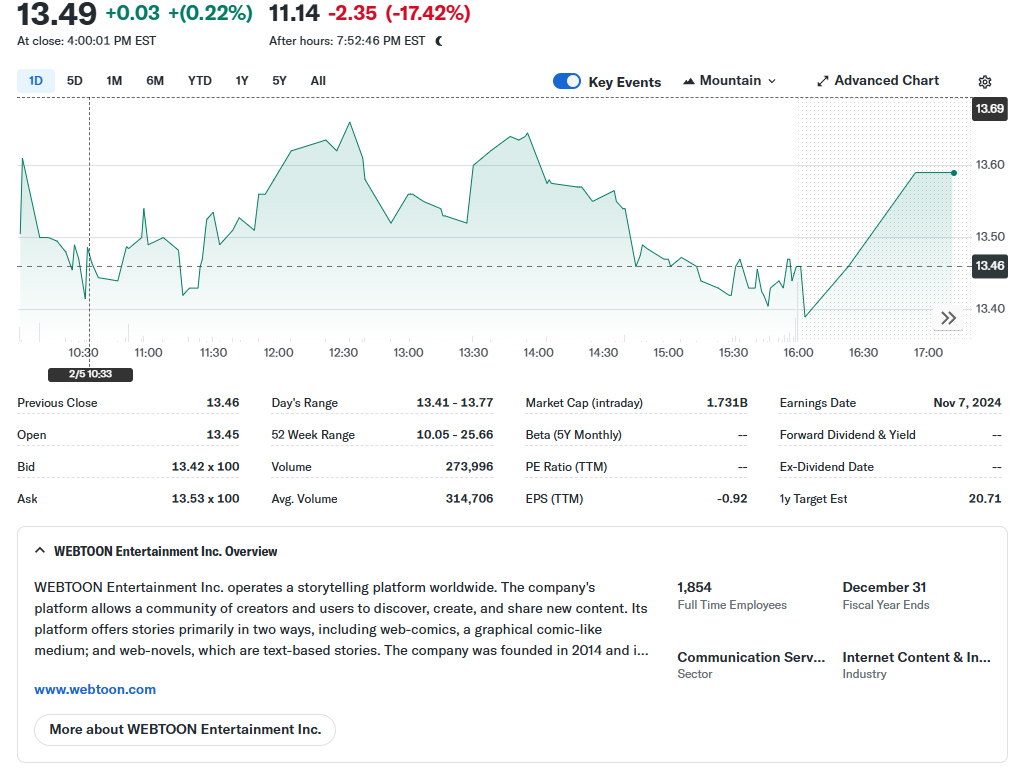Toggle the Key Events switch
The width and height of the screenshot is (1023, 773).
566,81
